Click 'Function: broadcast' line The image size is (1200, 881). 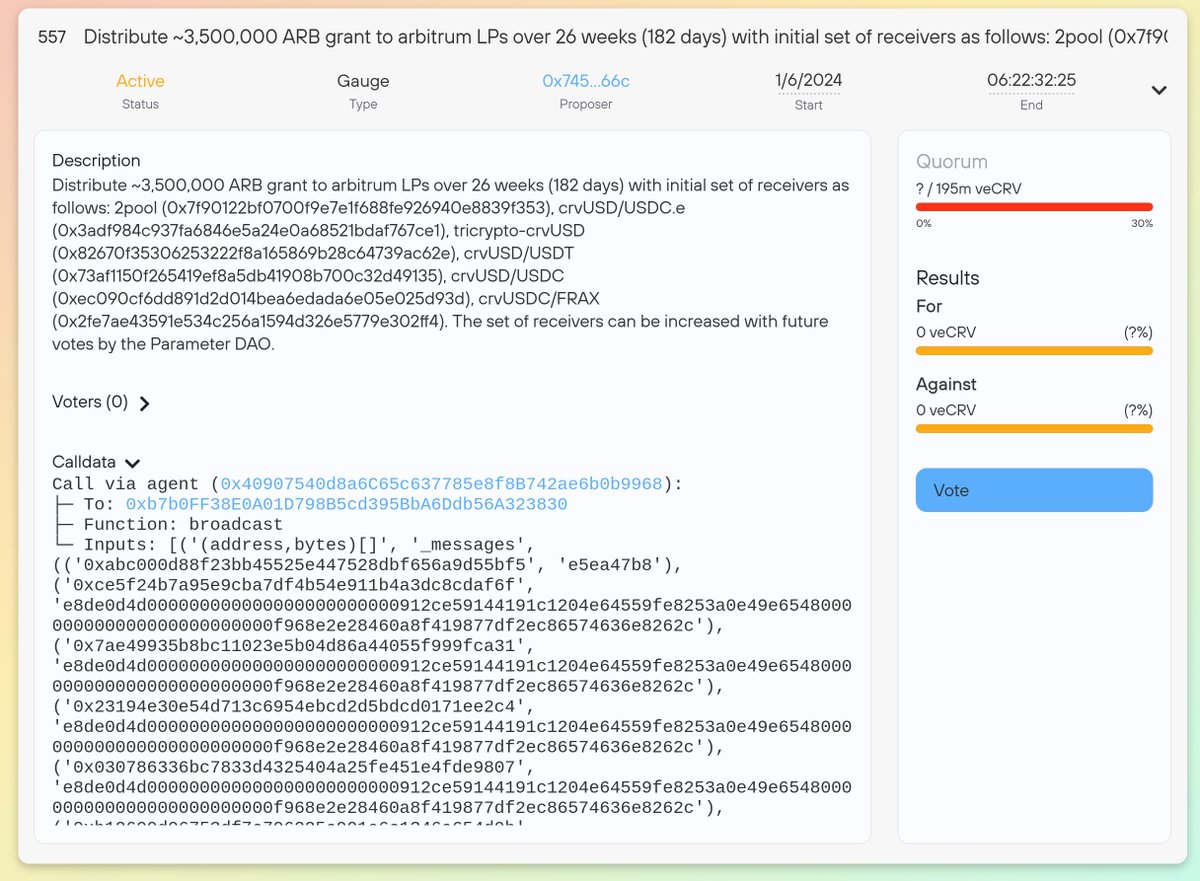[x=183, y=524]
